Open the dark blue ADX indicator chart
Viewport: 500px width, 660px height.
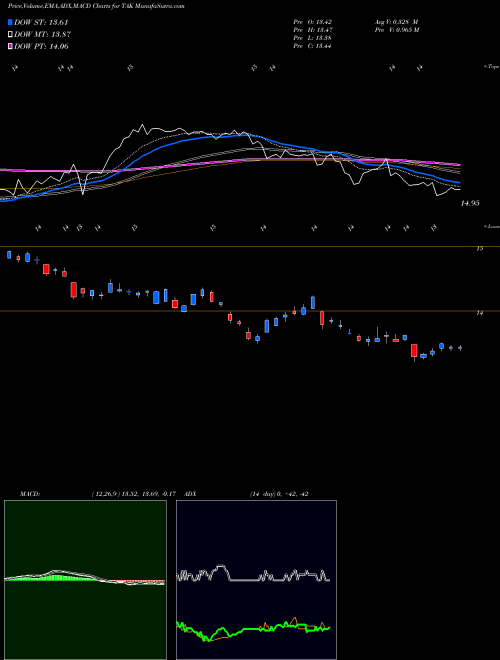256,580
